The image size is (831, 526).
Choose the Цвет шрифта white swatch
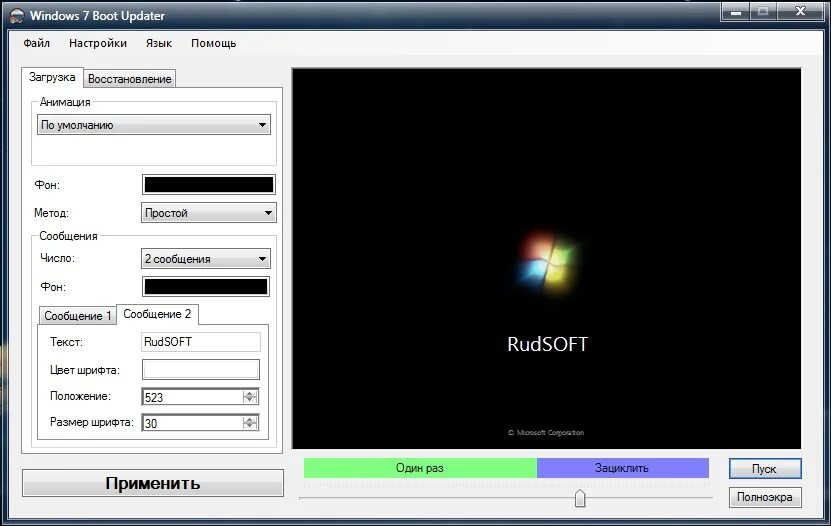point(201,369)
